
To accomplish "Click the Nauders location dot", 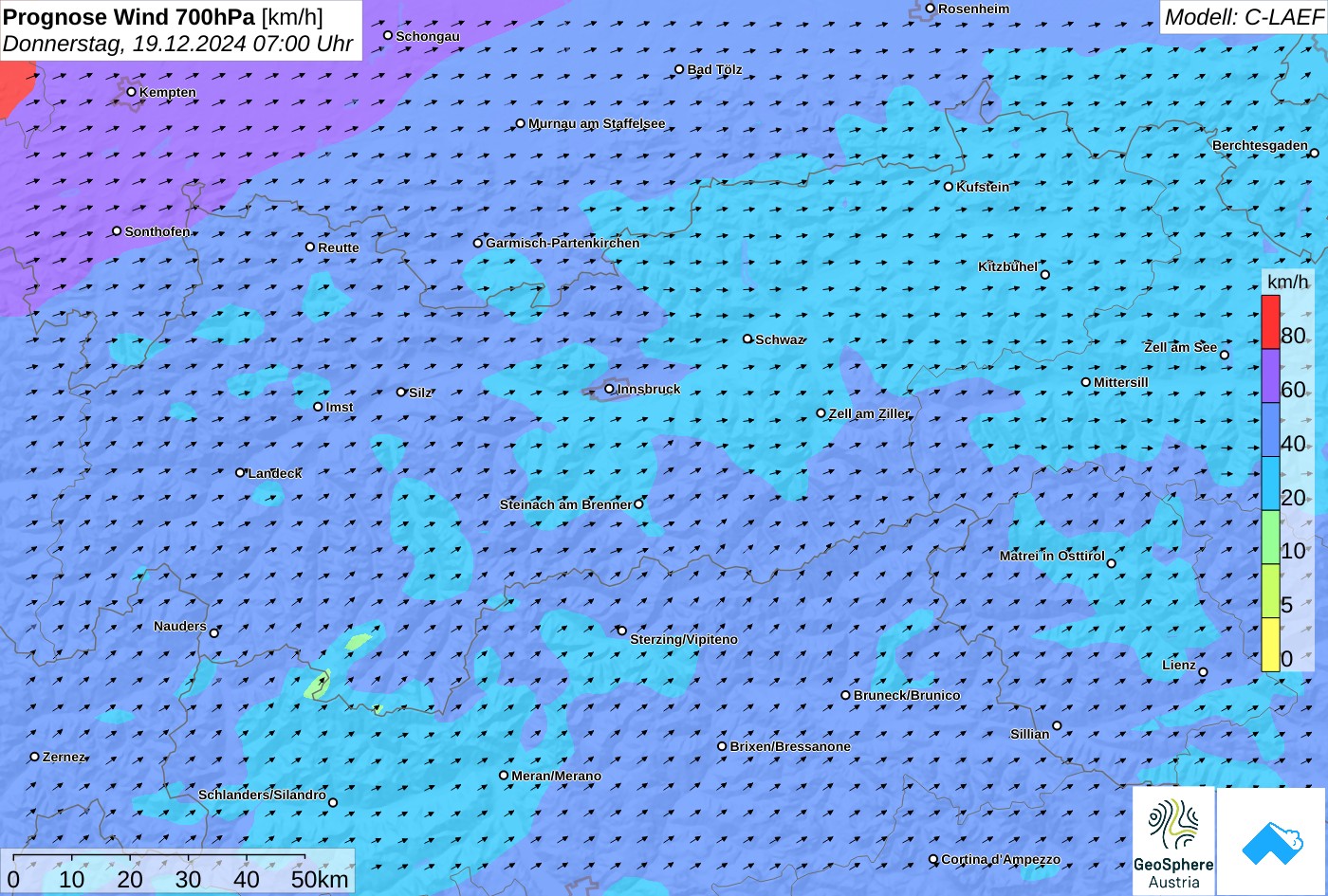I will click(214, 633).
